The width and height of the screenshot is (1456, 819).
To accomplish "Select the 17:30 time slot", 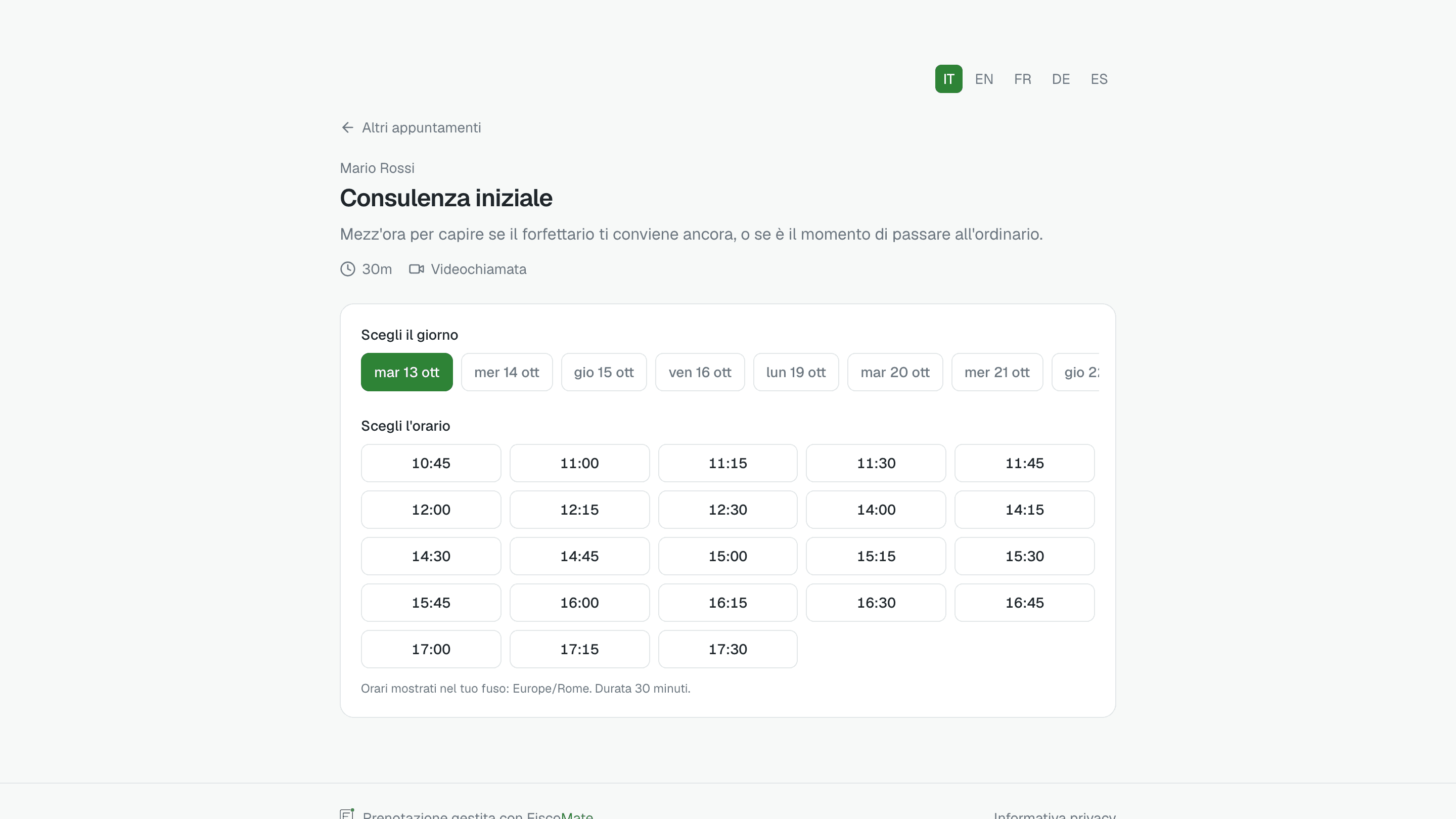I will (x=728, y=650).
